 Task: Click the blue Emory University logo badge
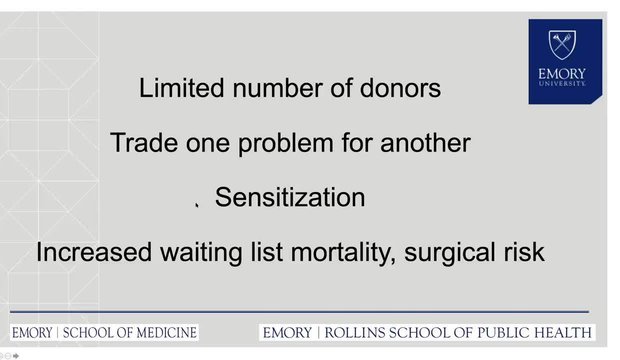coord(565,61)
